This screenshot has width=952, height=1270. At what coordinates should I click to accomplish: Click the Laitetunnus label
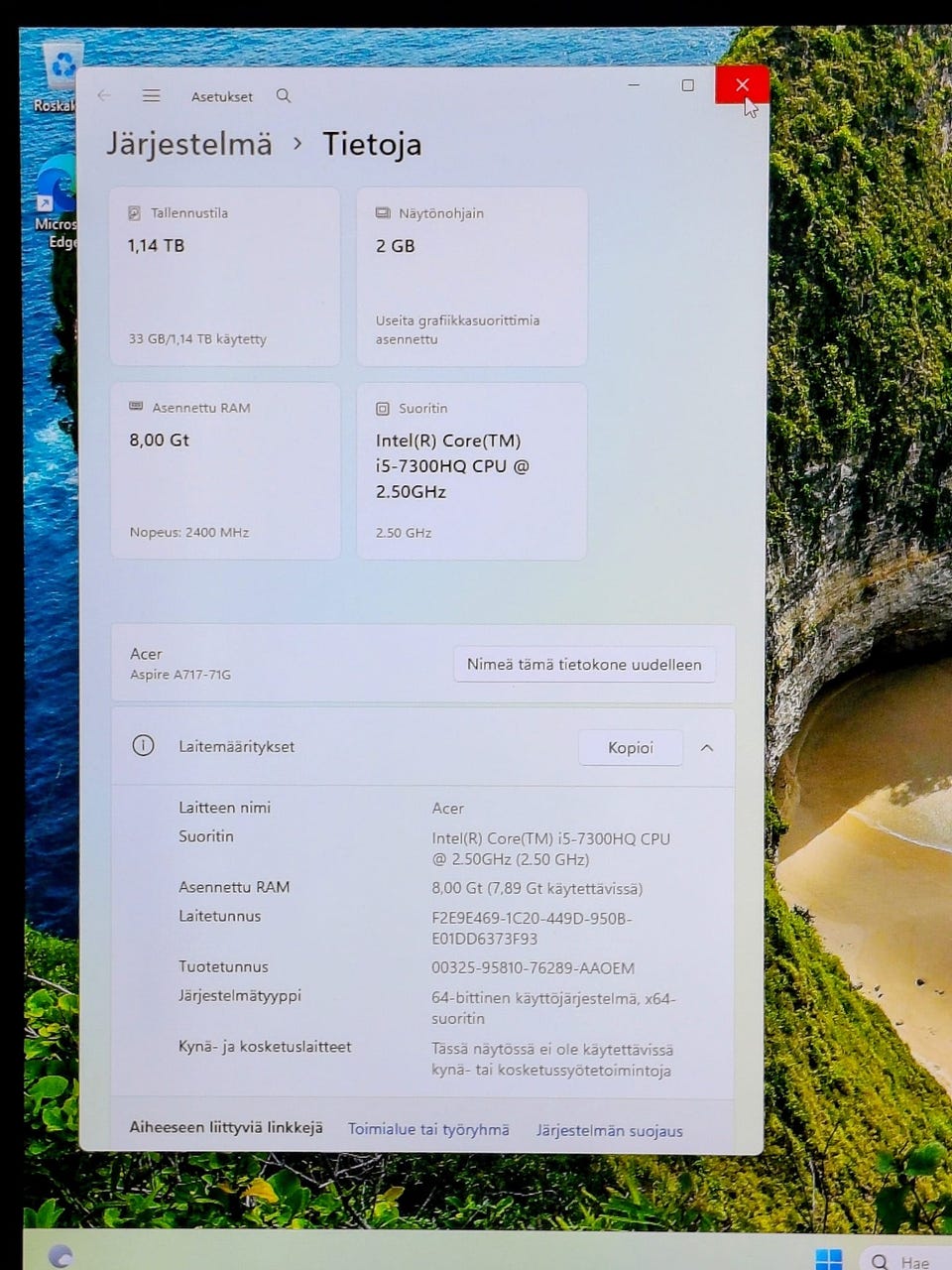click(220, 916)
